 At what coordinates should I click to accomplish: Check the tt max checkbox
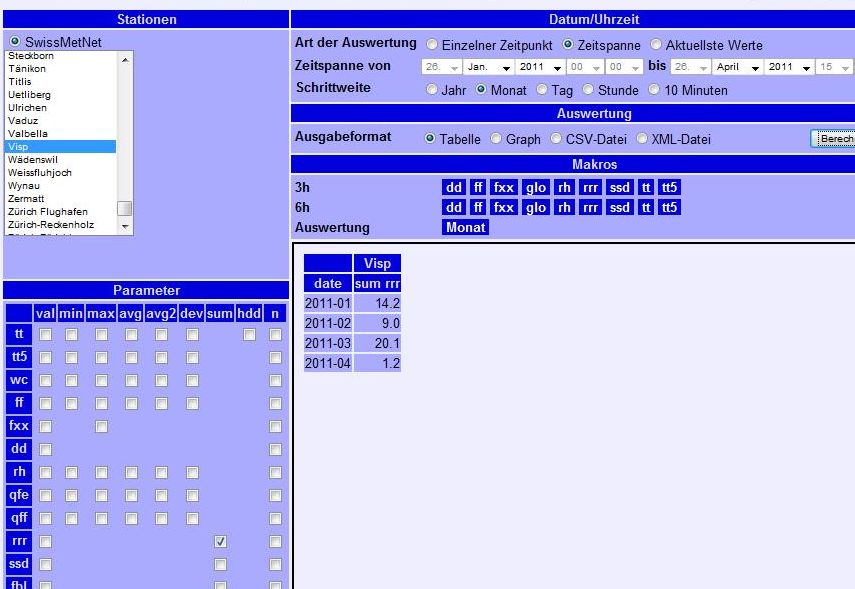pos(102,335)
